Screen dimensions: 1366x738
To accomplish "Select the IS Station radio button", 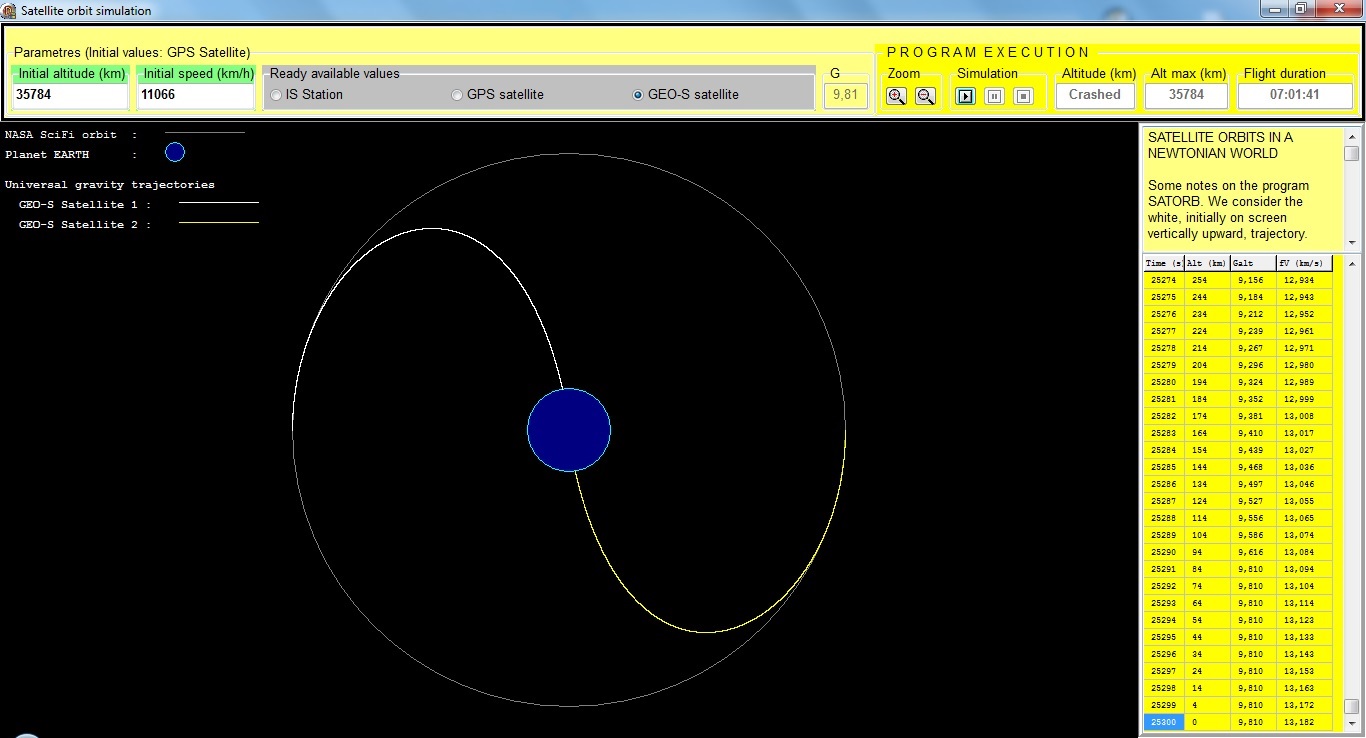I will click(275, 95).
